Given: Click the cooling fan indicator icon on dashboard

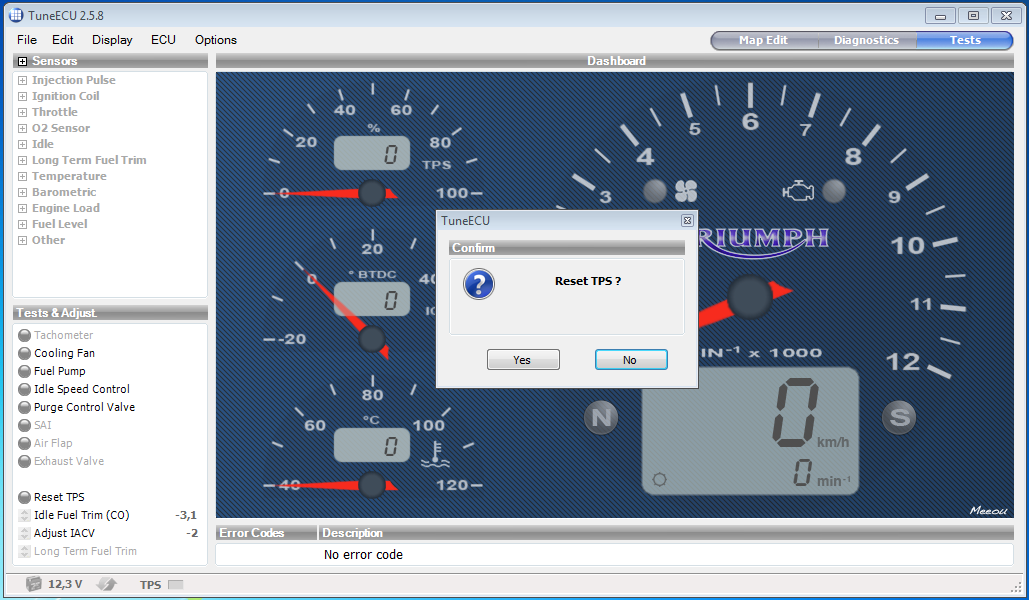Looking at the screenshot, I should click(686, 191).
